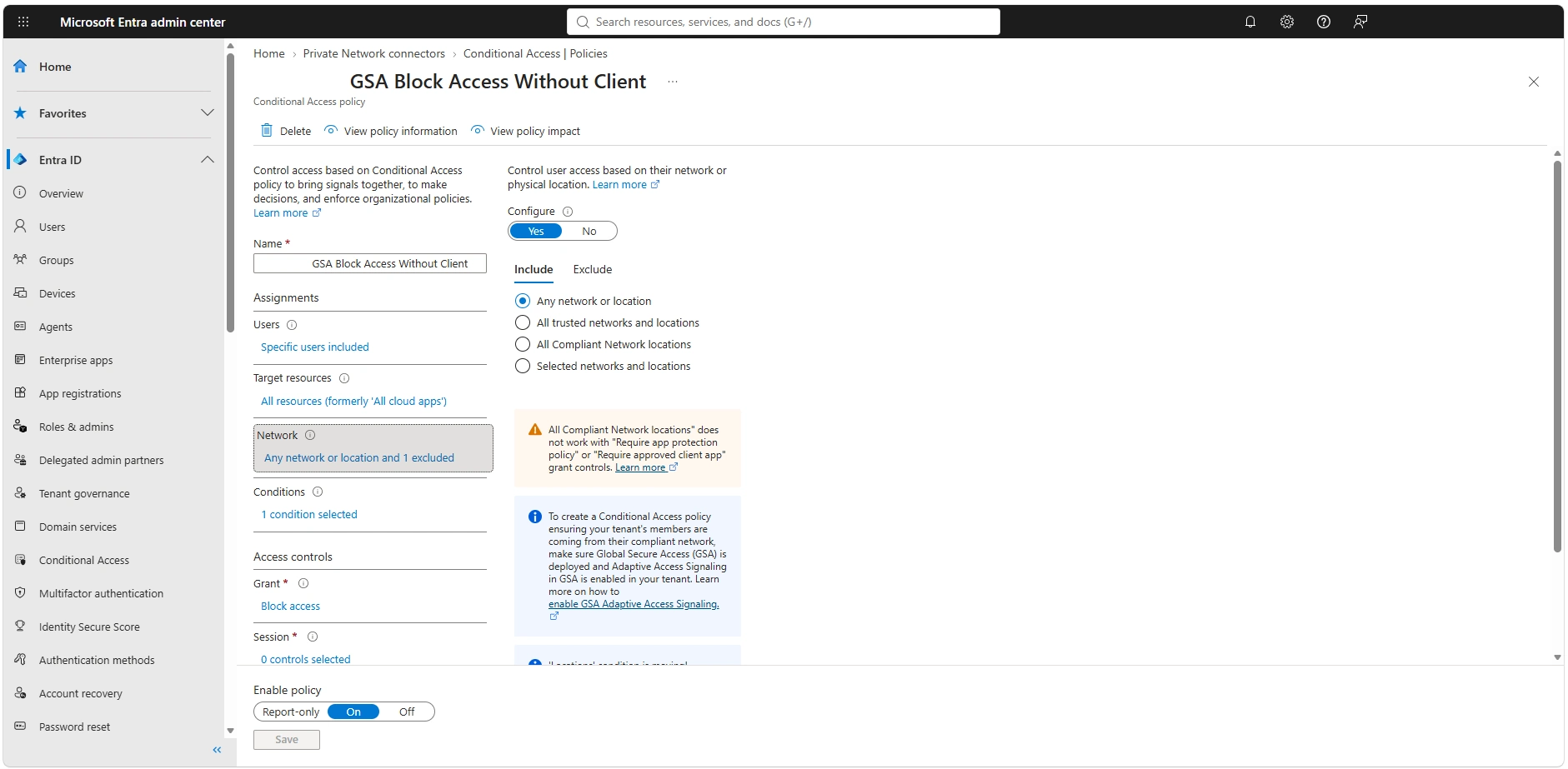Open the notifications bell icon
Screen dimensions: 1568x769
[x=1250, y=22]
